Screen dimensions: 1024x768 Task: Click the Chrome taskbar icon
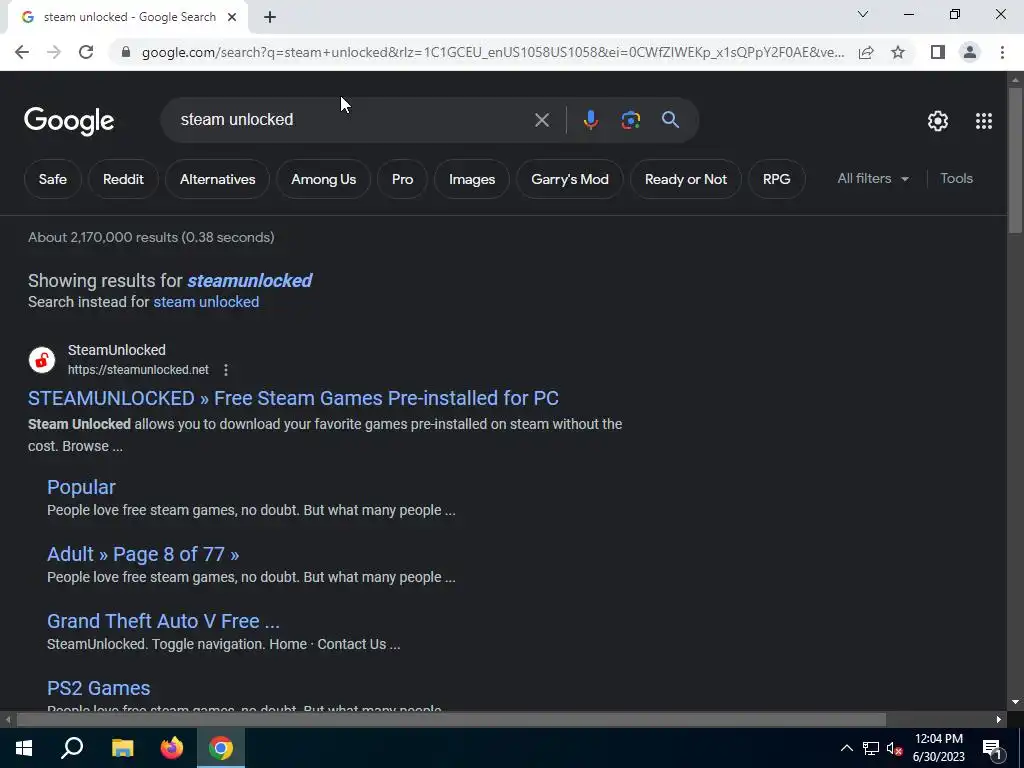[221, 748]
